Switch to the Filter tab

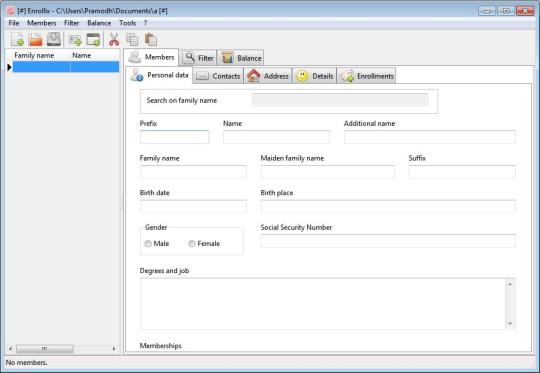(198, 58)
